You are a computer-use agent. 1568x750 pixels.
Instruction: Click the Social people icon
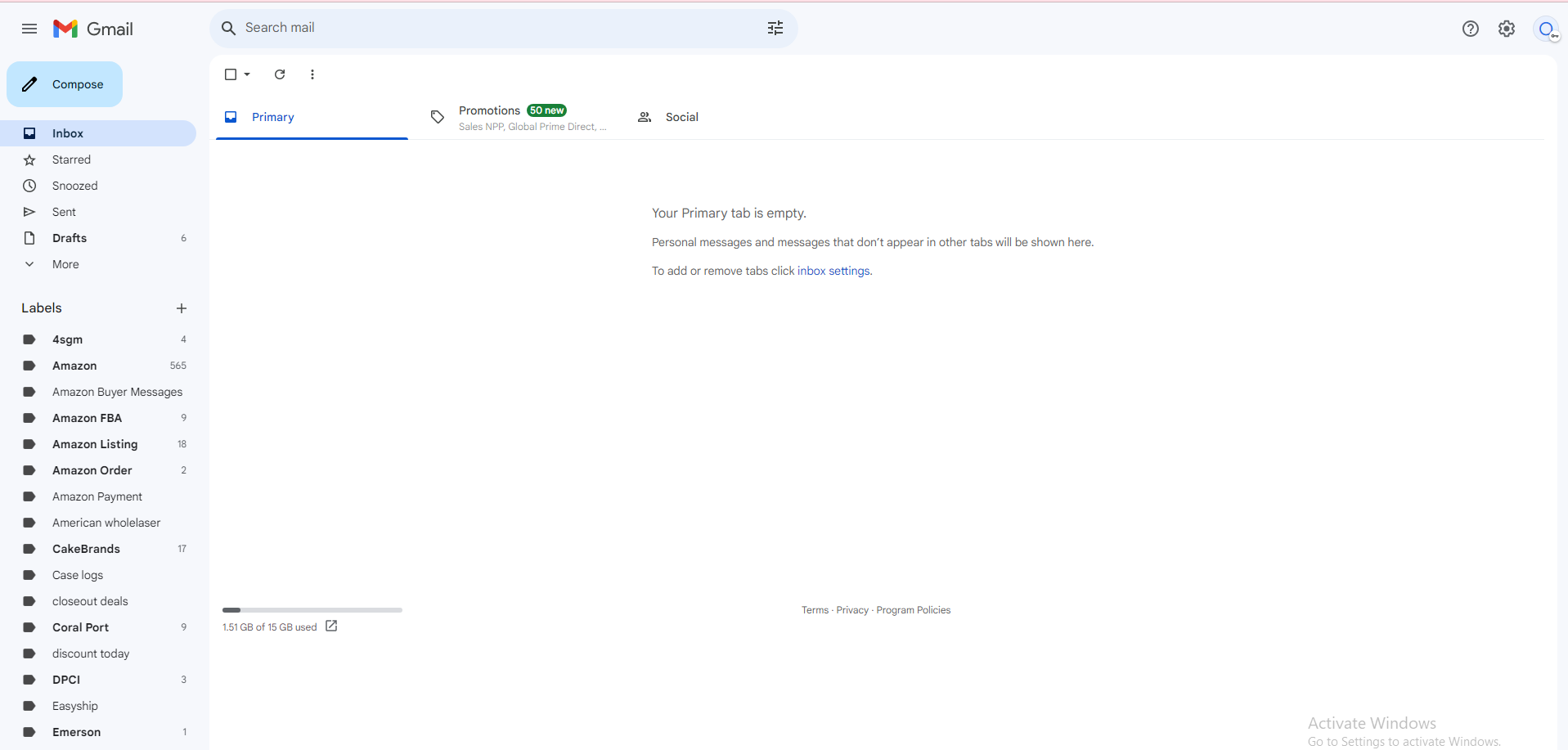tap(645, 117)
